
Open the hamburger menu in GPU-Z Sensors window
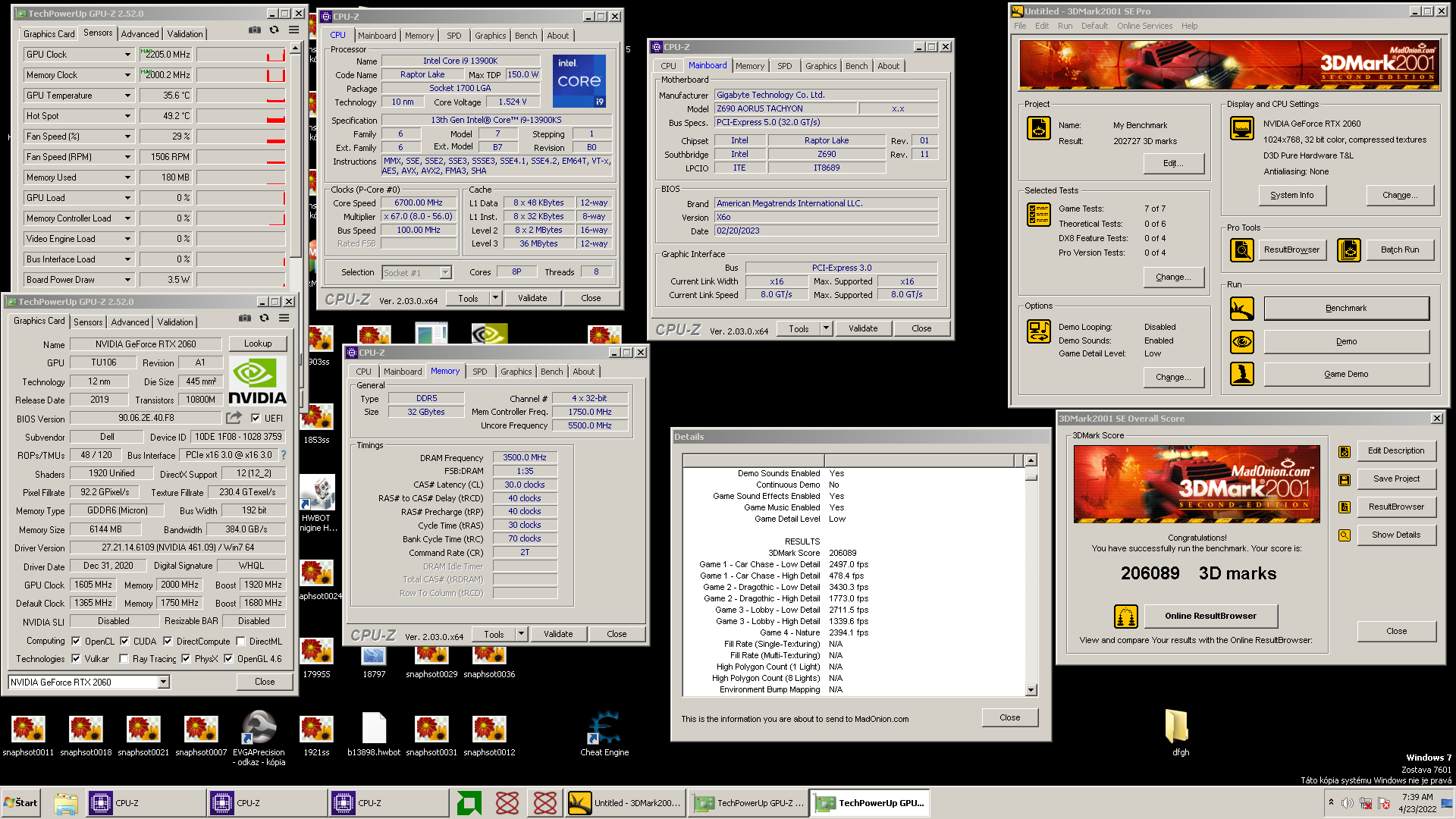(293, 30)
